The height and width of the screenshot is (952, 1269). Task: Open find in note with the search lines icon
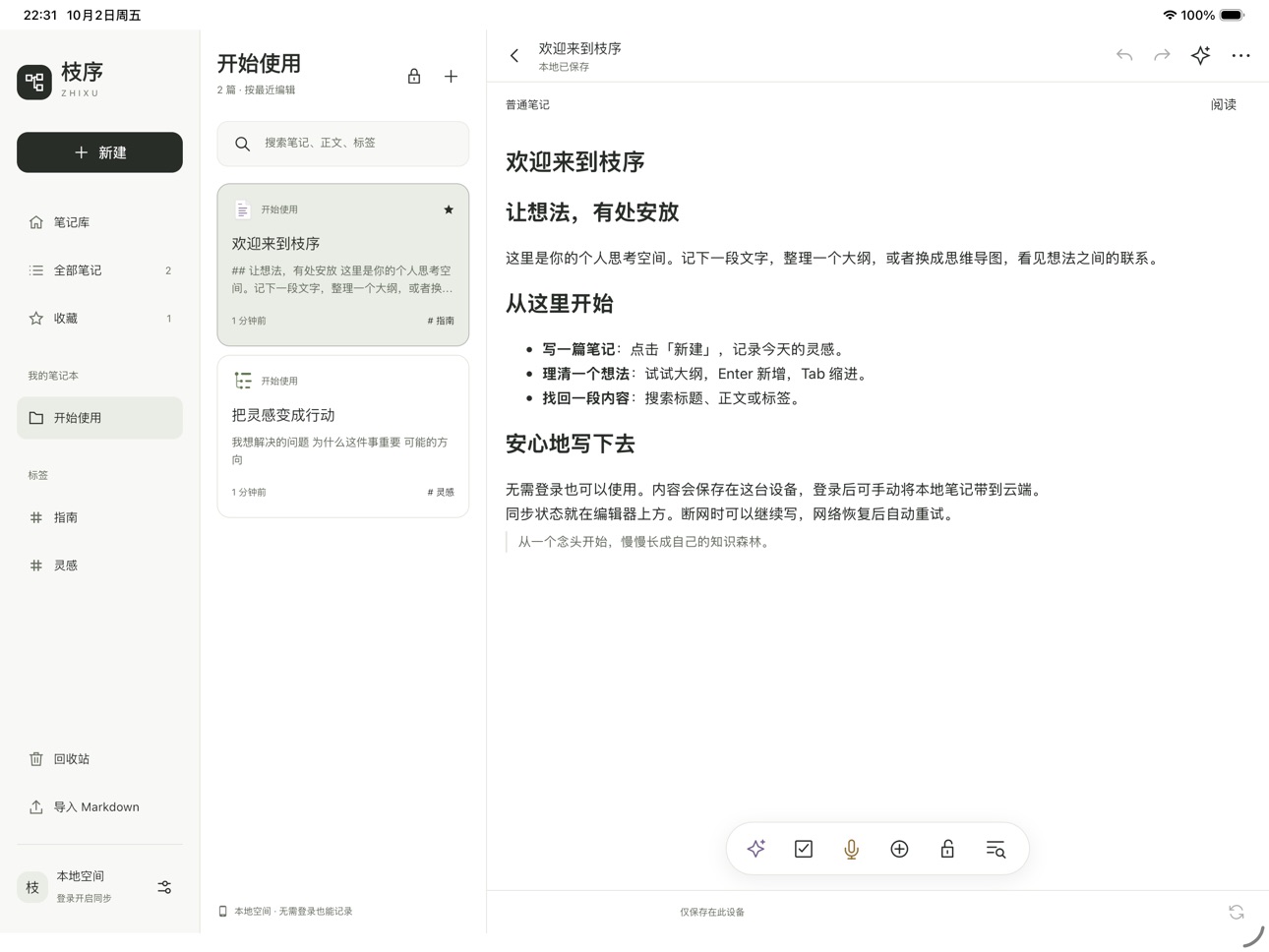[x=996, y=849]
